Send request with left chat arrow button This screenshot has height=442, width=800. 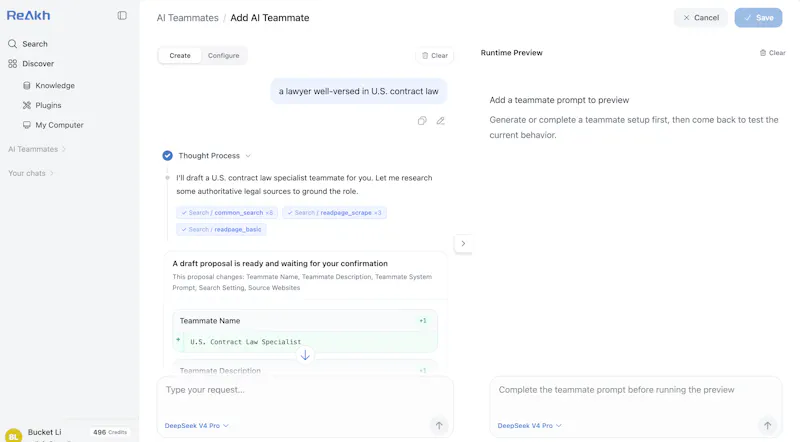coord(439,425)
